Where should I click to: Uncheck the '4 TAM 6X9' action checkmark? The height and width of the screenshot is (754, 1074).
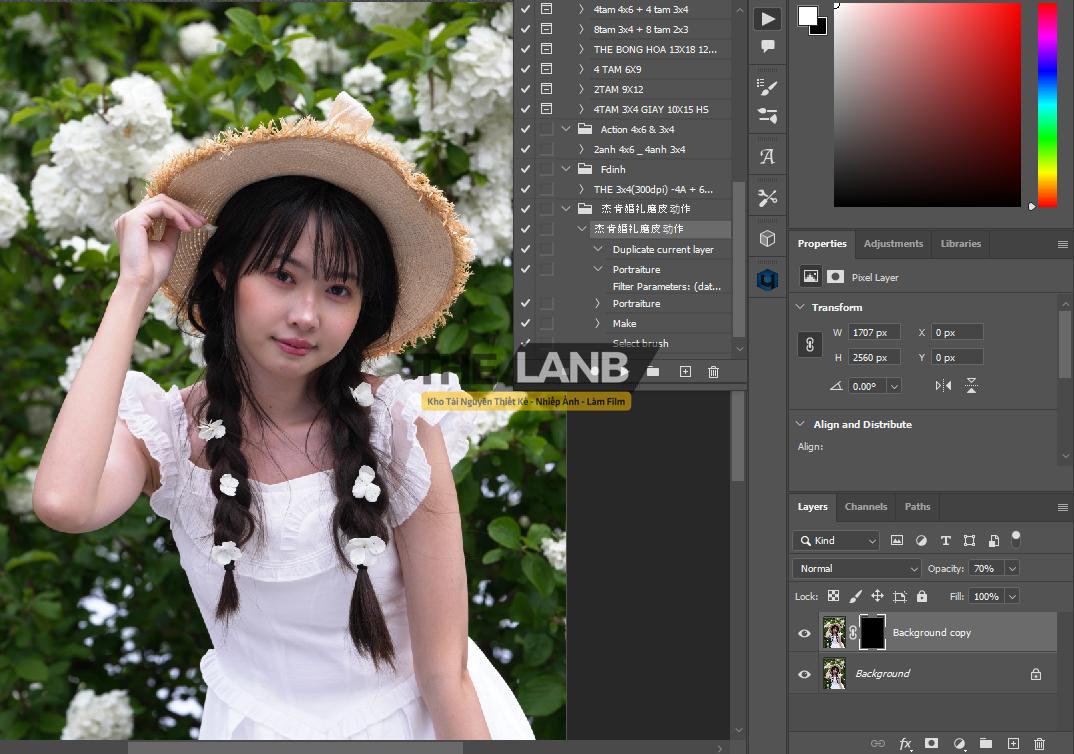(x=526, y=69)
